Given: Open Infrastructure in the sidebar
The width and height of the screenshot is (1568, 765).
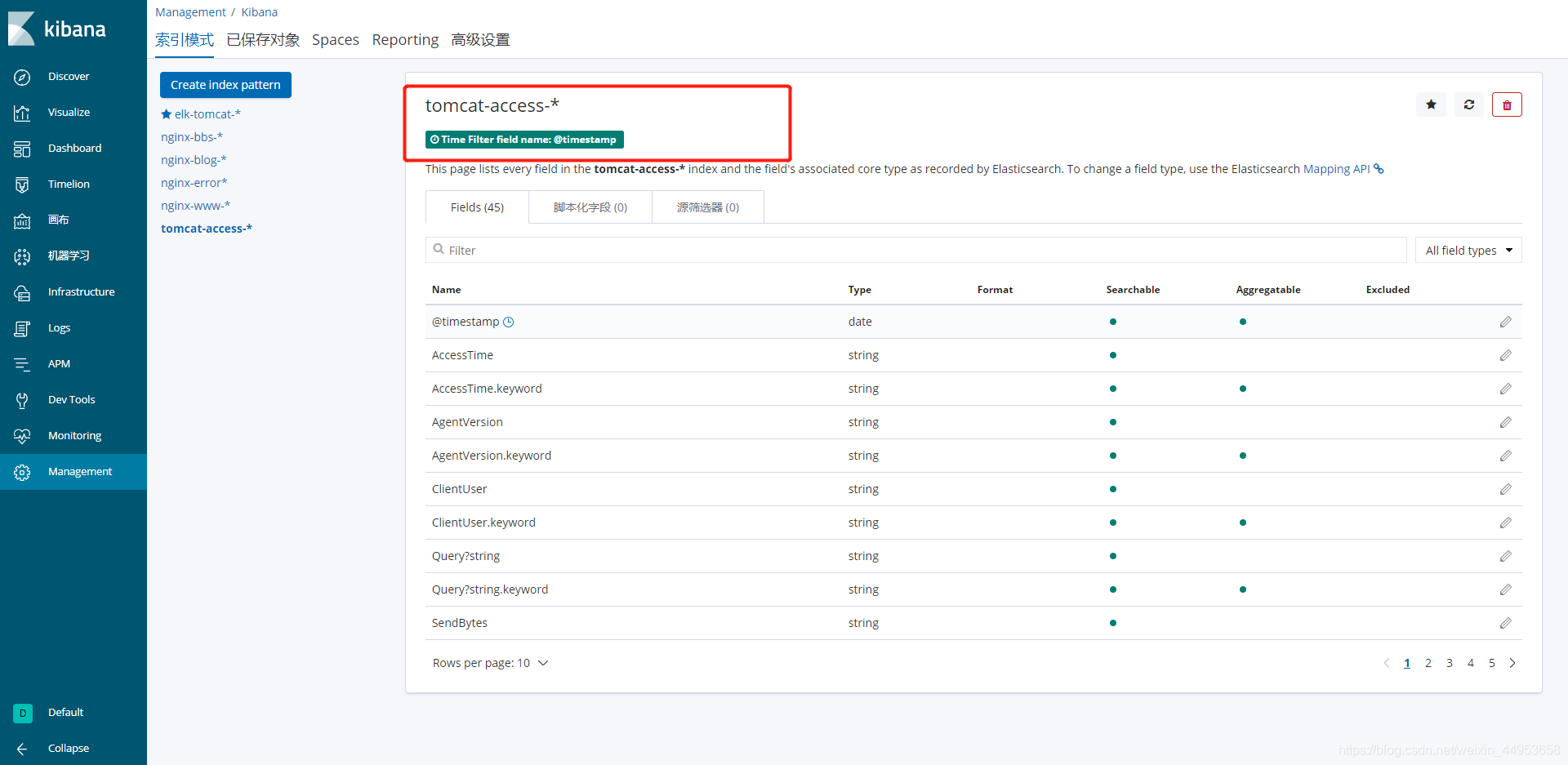Looking at the screenshot, I should point(81,292).
